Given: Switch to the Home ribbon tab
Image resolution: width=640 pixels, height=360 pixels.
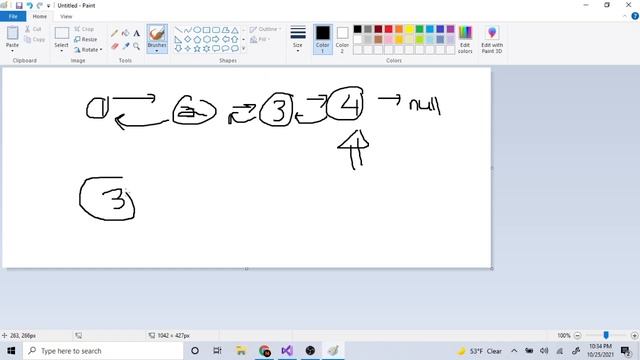Looking at the screenshot, I should (x=40, y=16).
